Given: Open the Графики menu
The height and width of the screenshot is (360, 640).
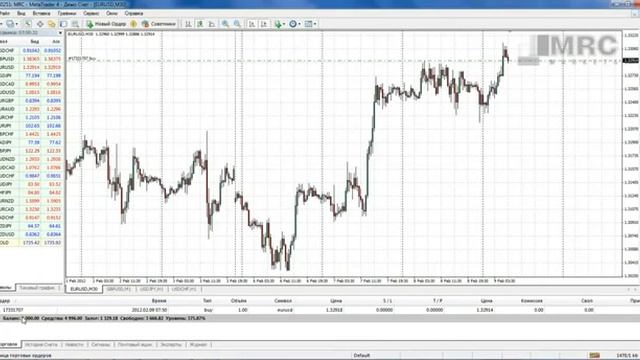Looking at the screenshot, I should [67, 13].
